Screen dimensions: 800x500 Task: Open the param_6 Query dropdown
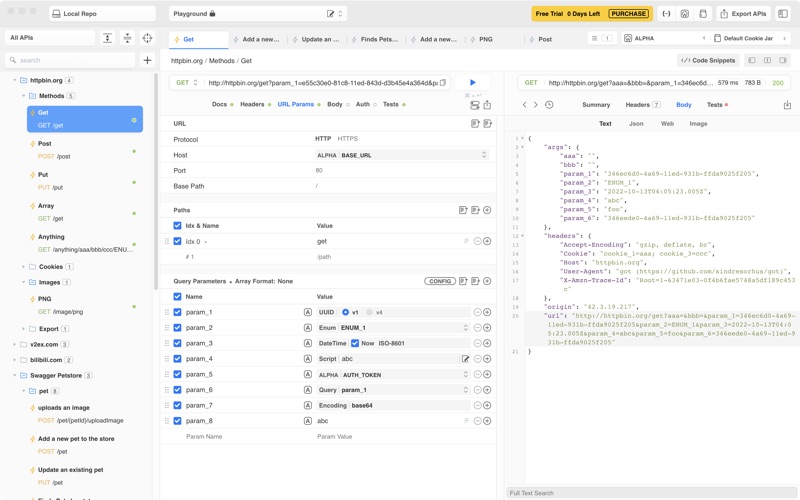pos(393,390)
